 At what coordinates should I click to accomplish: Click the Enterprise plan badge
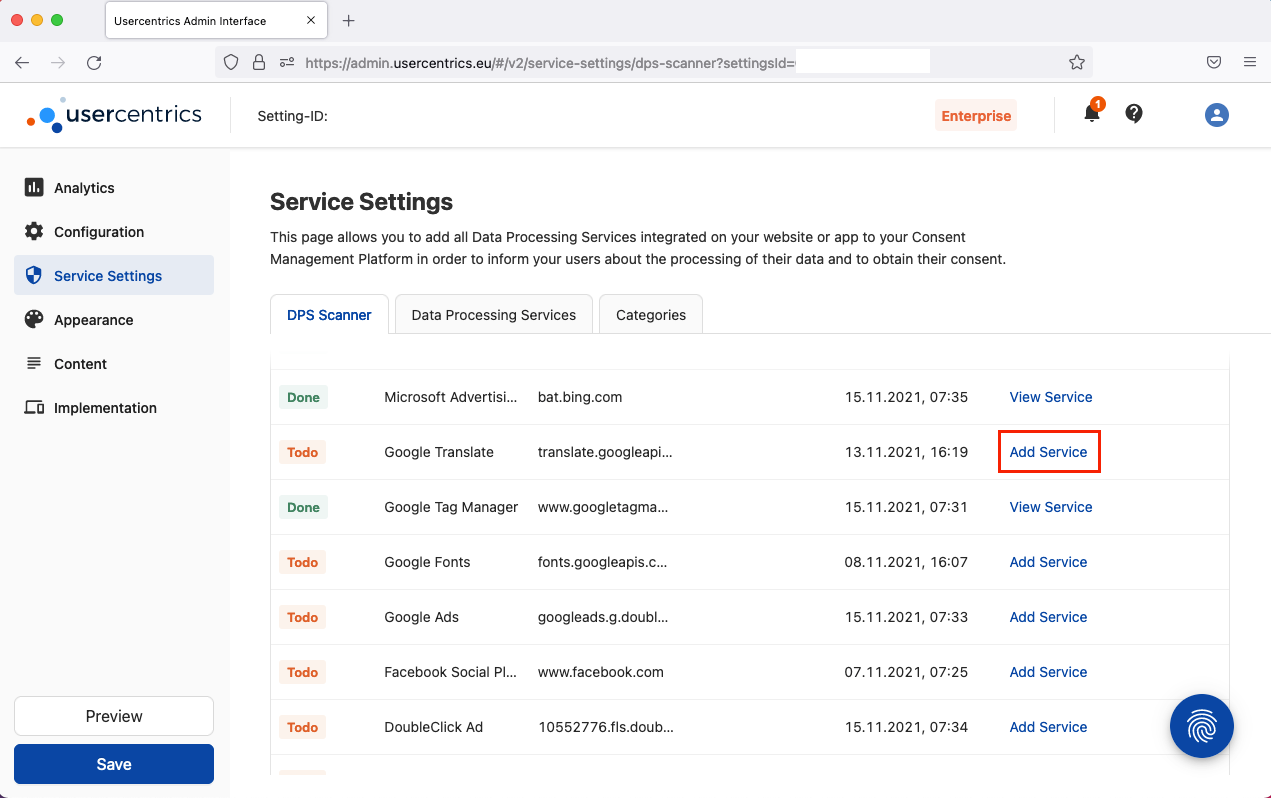pyautogui.click(x=976, y=116)
